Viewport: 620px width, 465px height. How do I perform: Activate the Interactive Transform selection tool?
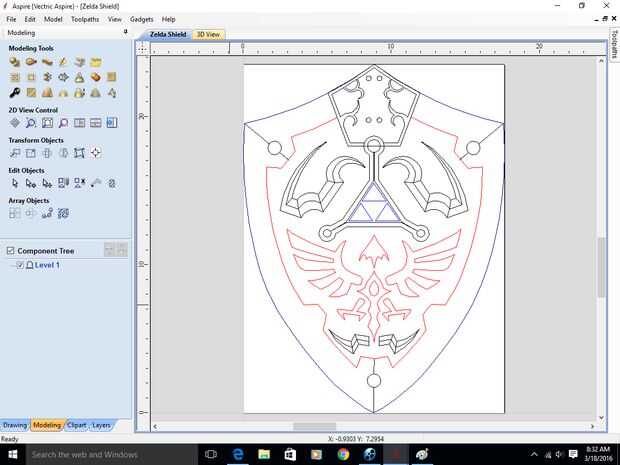[47, 183]
